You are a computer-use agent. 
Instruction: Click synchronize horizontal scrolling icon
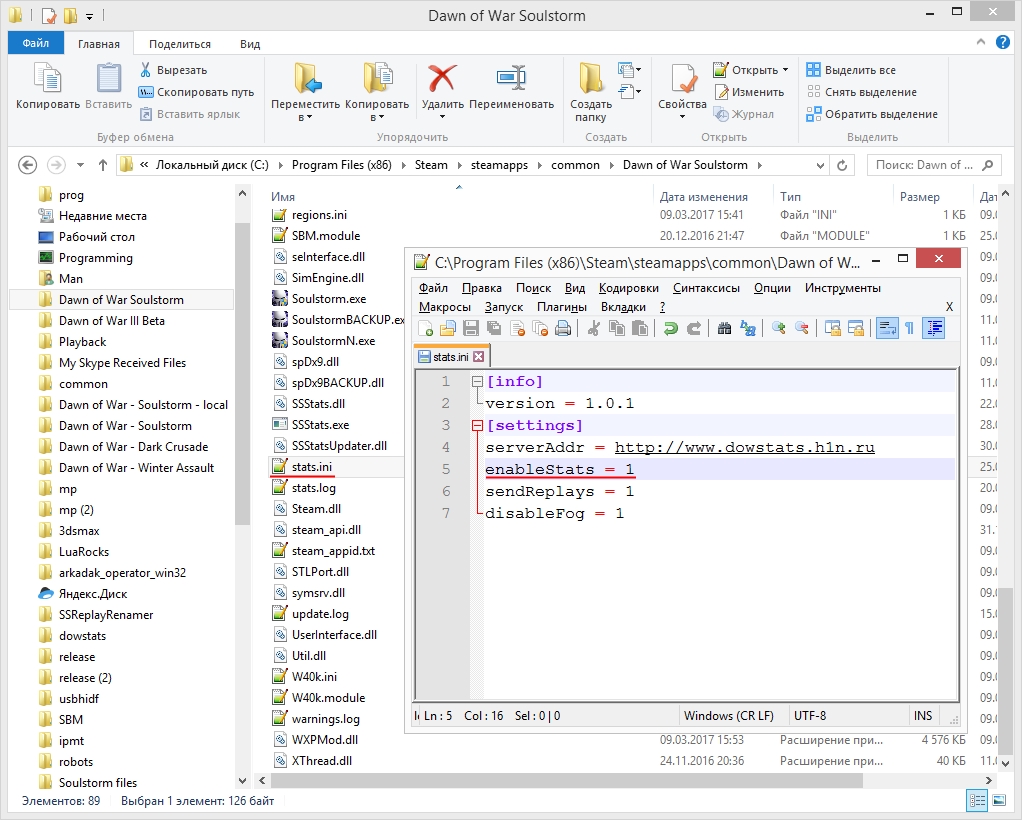(x=856, y=329)
